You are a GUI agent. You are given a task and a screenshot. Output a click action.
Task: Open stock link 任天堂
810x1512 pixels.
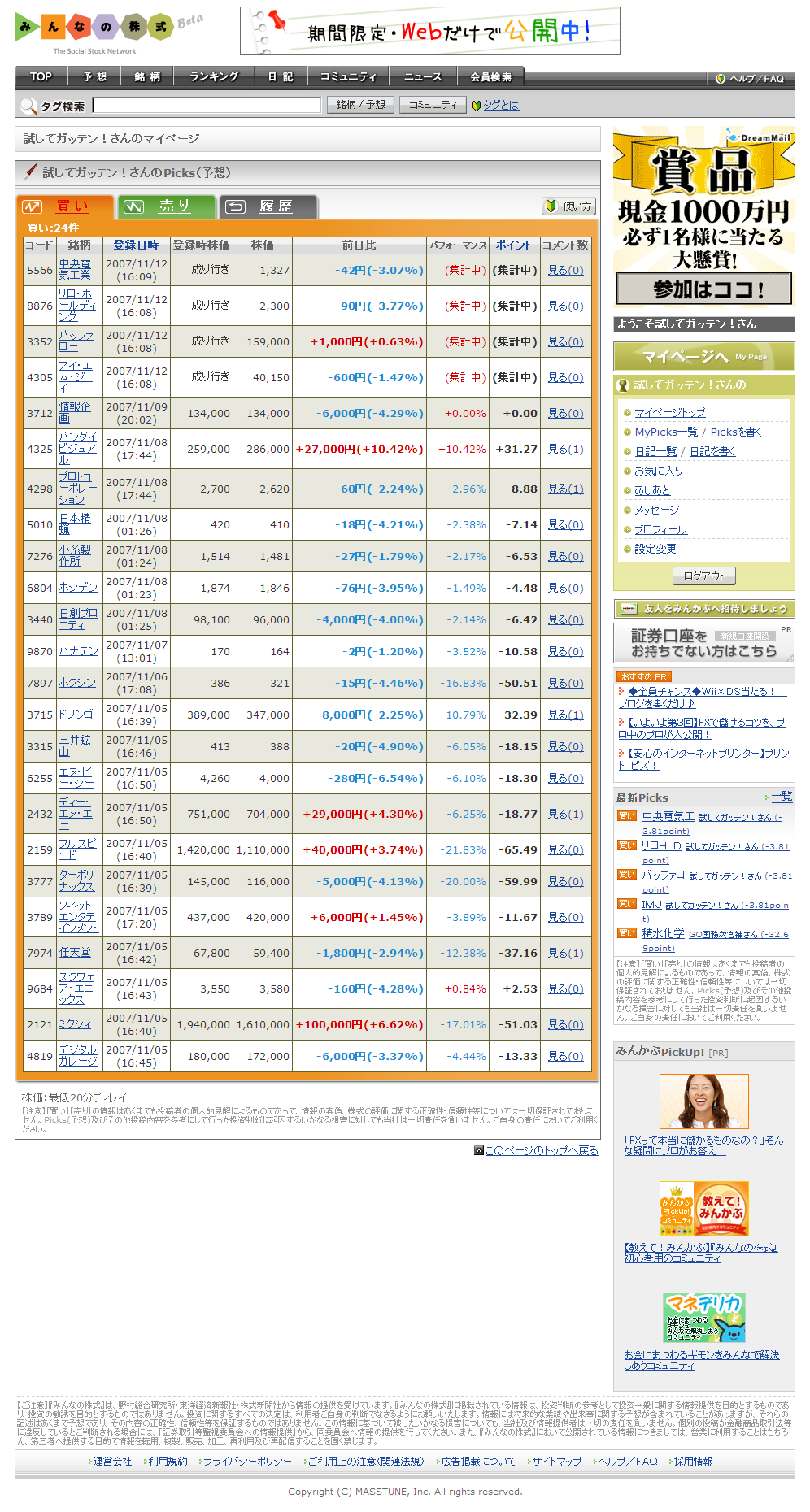tap(75, 953)
